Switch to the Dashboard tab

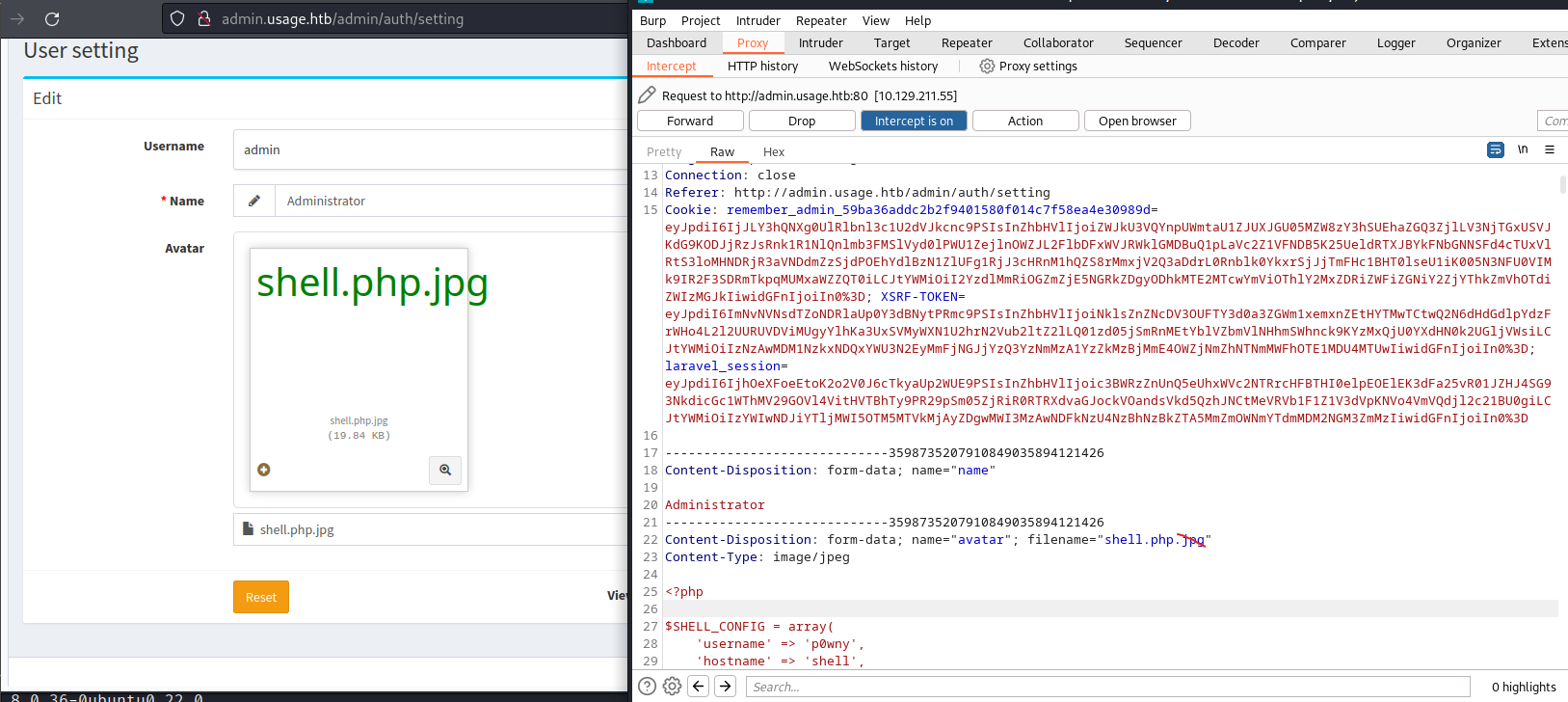(x=677, y=42)
